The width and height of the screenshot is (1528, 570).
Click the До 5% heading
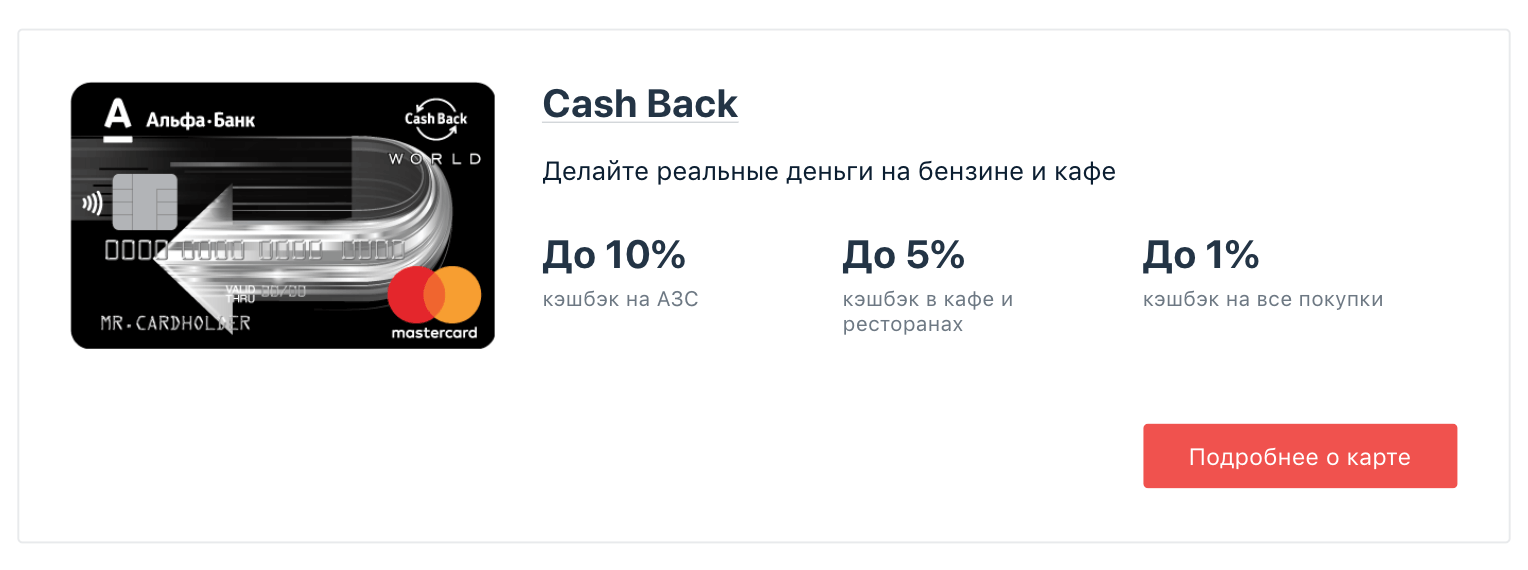[x=904, y=255]
